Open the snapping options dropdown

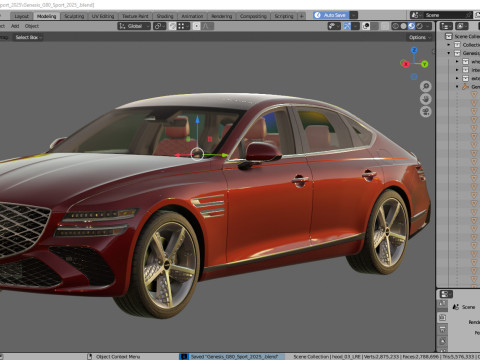point(183,26)
